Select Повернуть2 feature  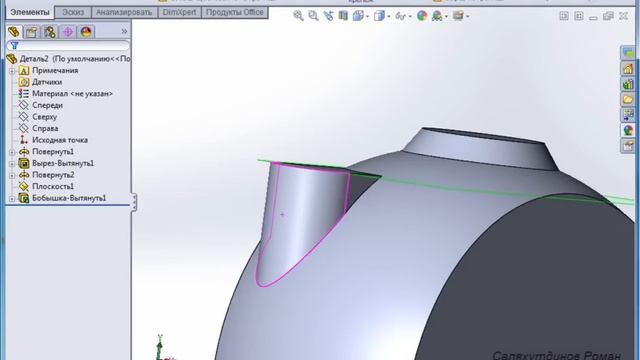click(53, 175)
